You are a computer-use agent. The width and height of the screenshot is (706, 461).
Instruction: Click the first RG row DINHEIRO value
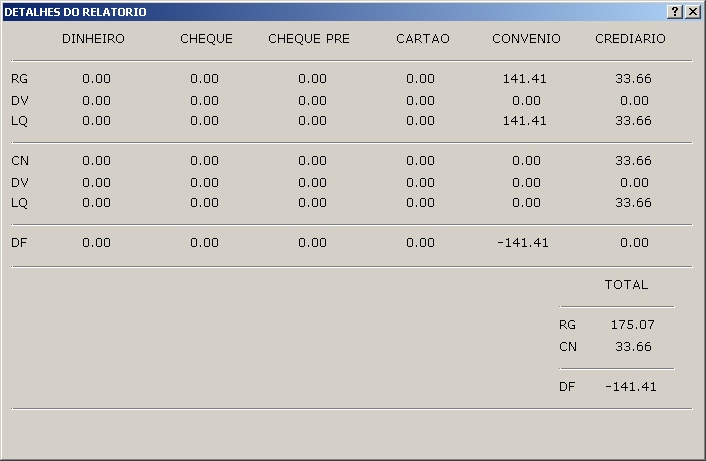(x=96, y=78)
